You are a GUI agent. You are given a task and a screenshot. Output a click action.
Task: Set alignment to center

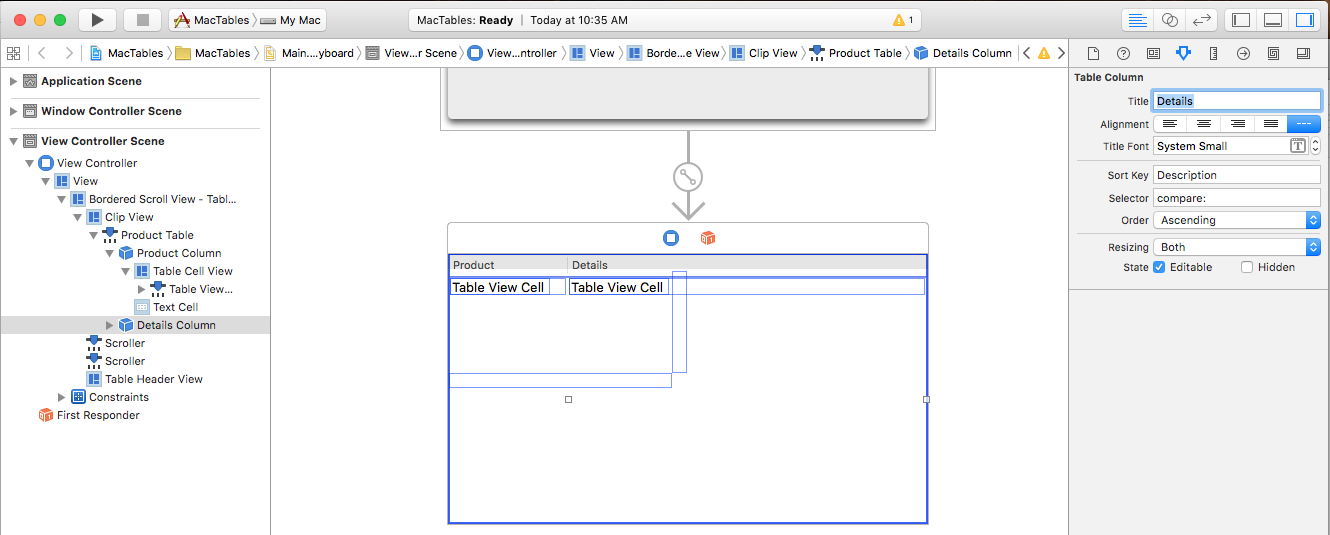[x=1204, y=124]
